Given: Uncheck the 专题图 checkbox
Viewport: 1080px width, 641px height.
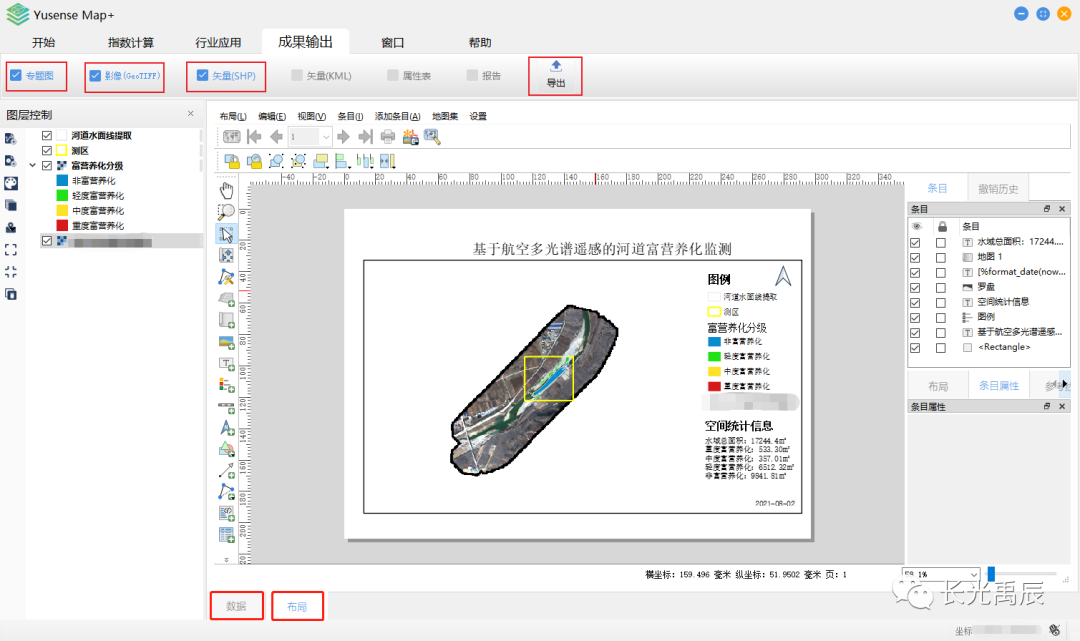Looking at the screenshot, I should 15,75.
